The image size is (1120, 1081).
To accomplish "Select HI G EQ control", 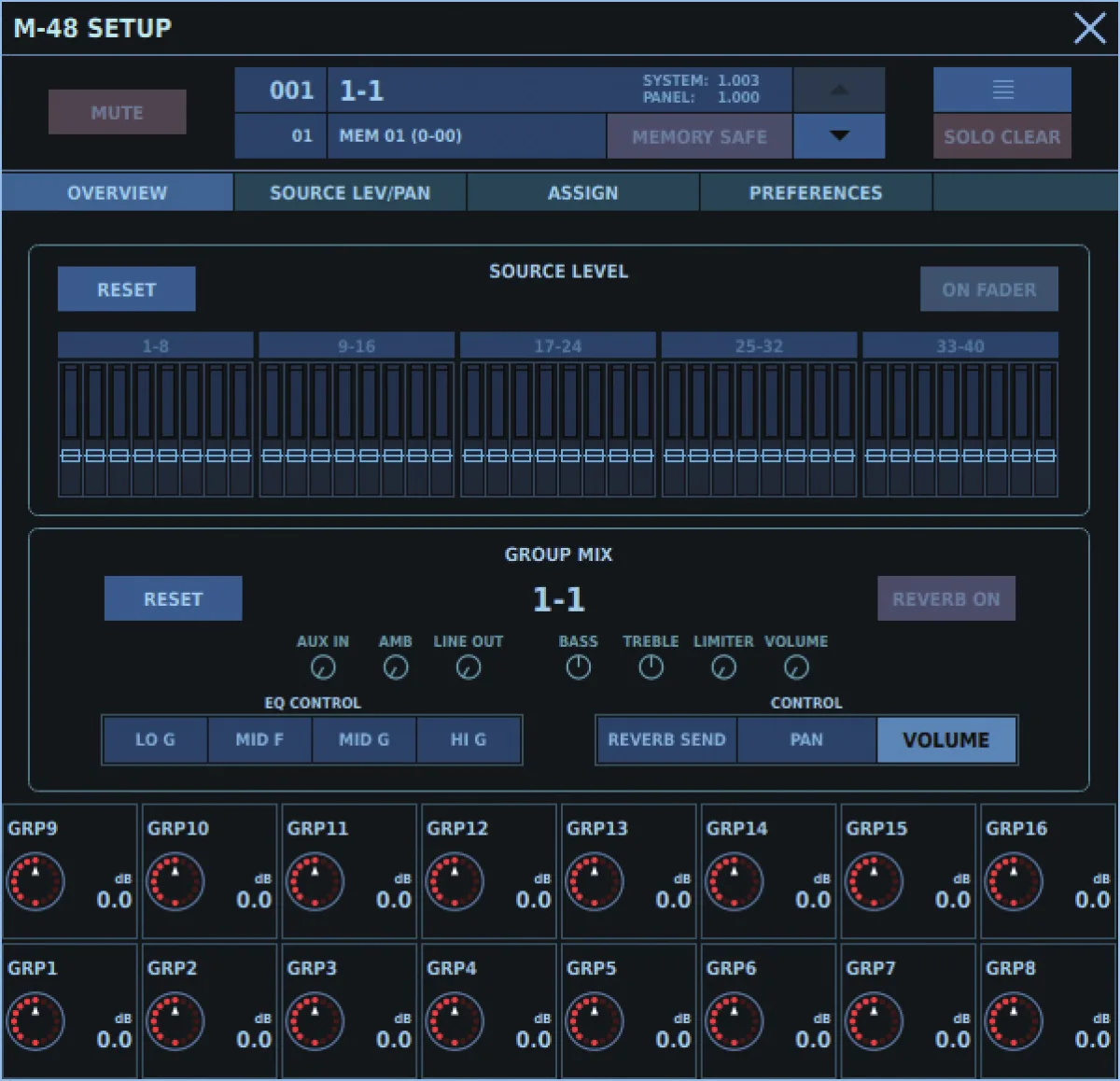I will coord(469,739).
